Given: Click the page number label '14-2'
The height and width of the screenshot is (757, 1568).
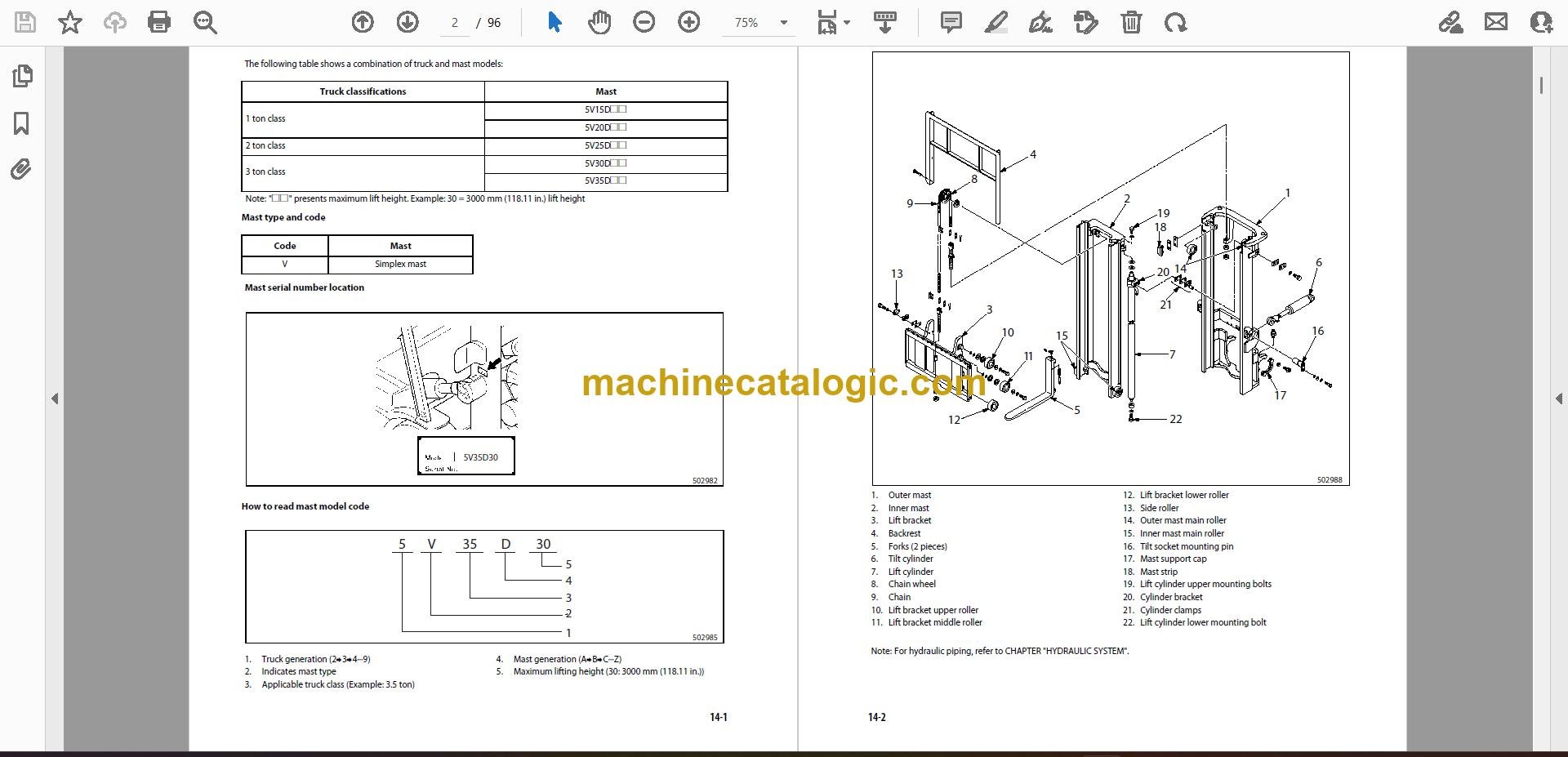Looking at the screenshot, I should click(x=876, y=718).
